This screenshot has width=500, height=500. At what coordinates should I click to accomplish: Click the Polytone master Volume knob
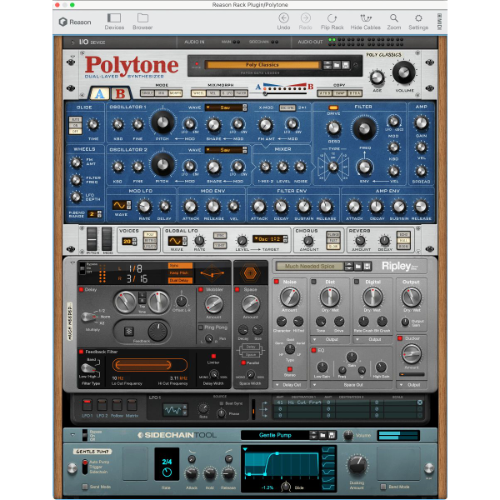point(404,72)
